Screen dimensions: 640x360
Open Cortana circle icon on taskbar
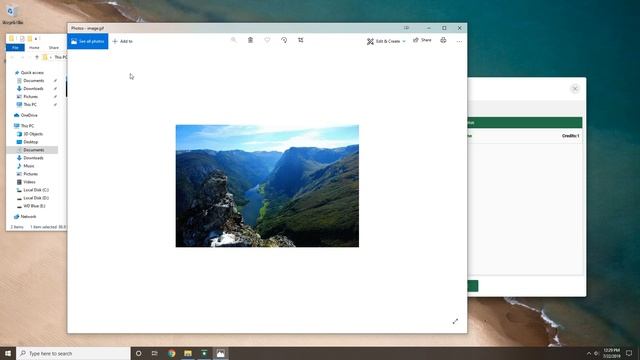click(138, 353)
